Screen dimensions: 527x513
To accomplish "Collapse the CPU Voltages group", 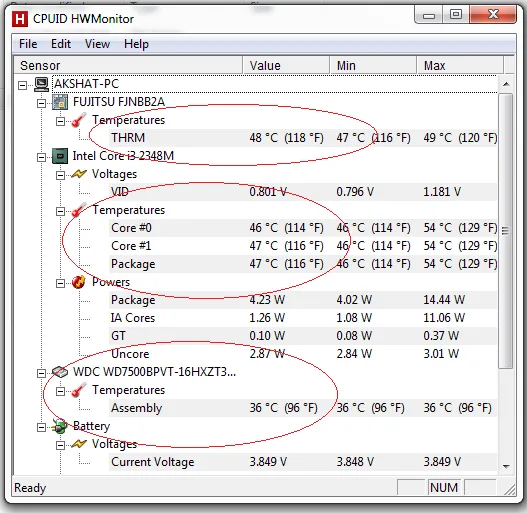I will (60, 175).
